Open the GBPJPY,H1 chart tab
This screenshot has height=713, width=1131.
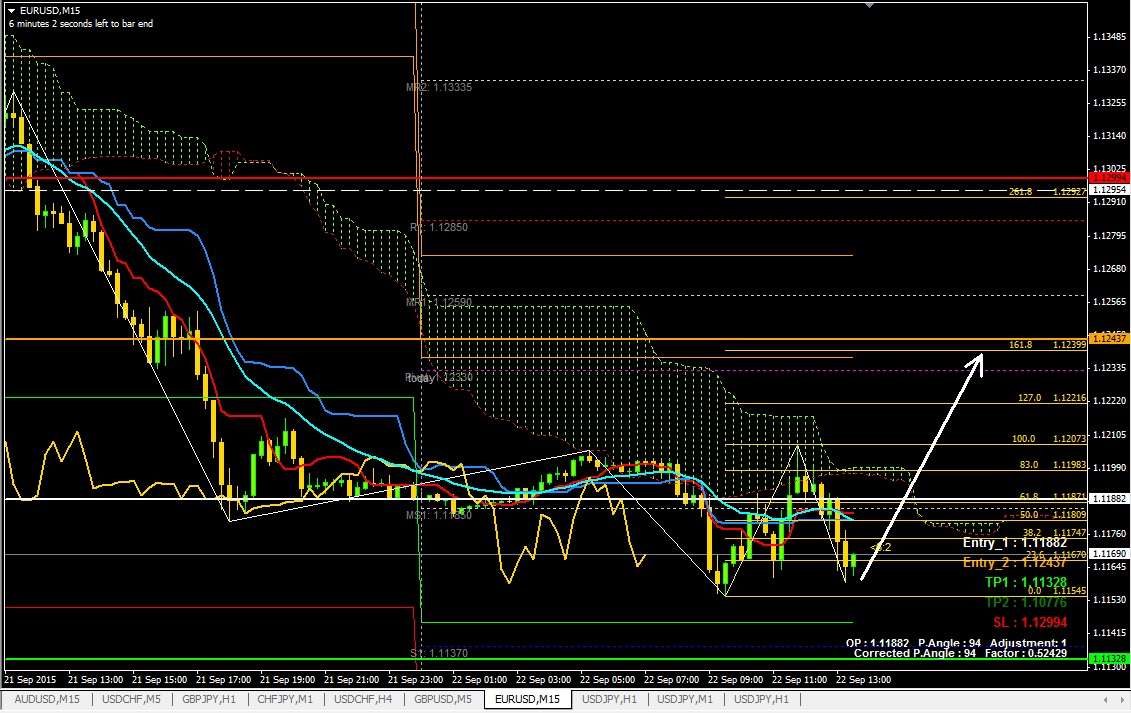(x=209, y=699)
